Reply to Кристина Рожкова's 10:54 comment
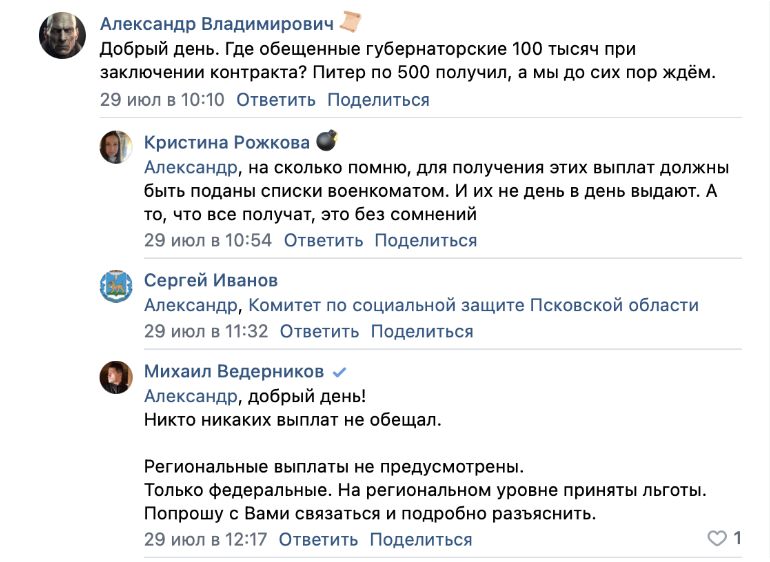The height and width of the screenshot is (562, 770). coord(323,240)
